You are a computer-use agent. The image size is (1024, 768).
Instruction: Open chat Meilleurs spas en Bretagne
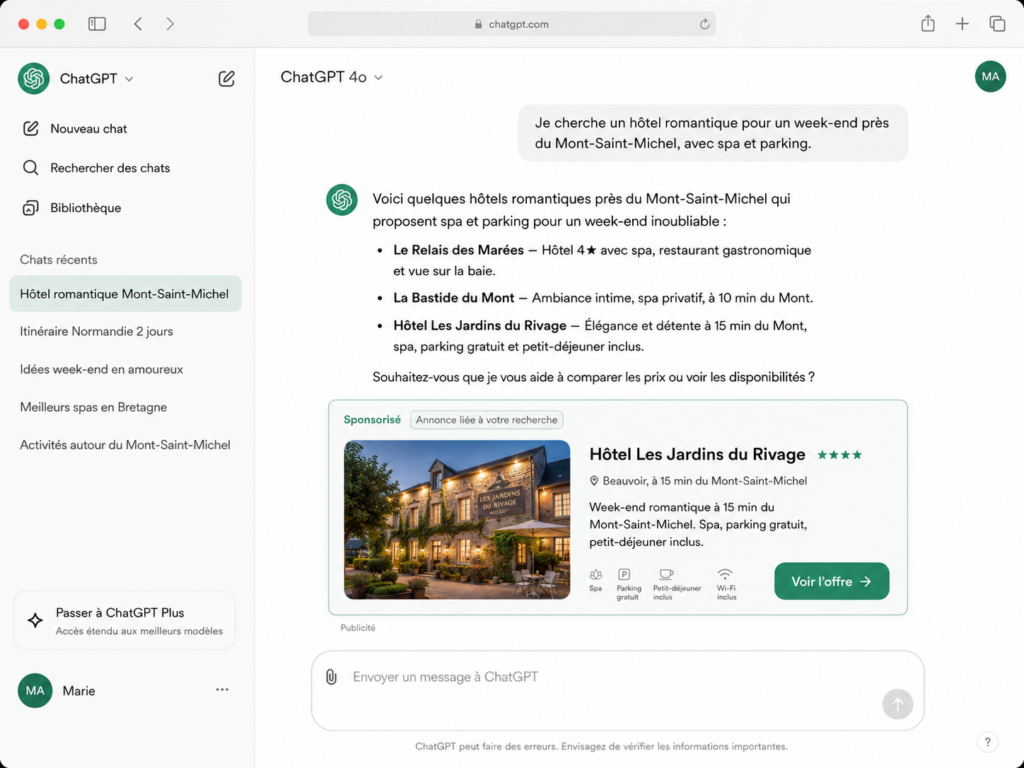pyautogui.click(x=93, y=407)
